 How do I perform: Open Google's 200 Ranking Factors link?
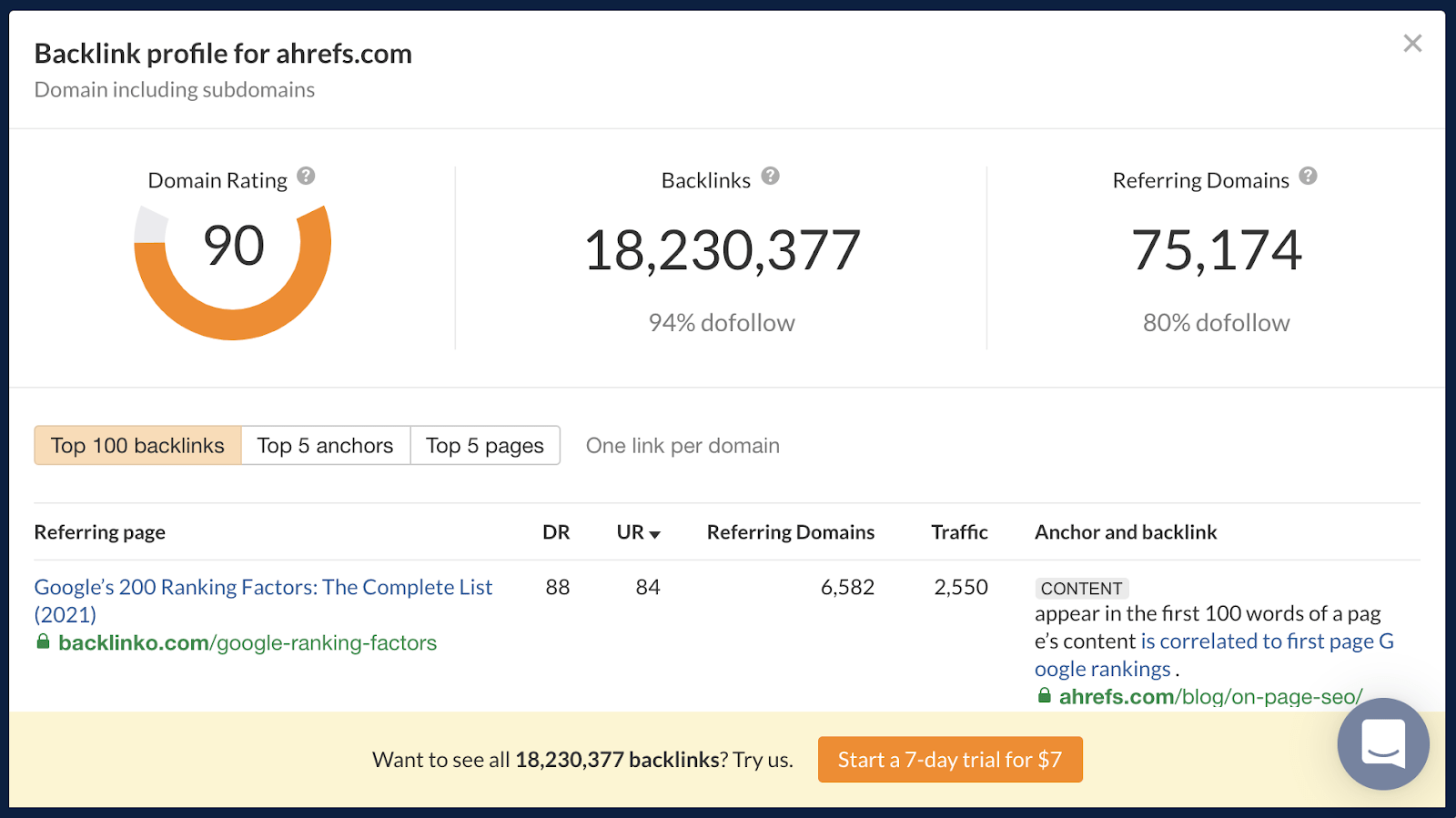coord(263,588)
